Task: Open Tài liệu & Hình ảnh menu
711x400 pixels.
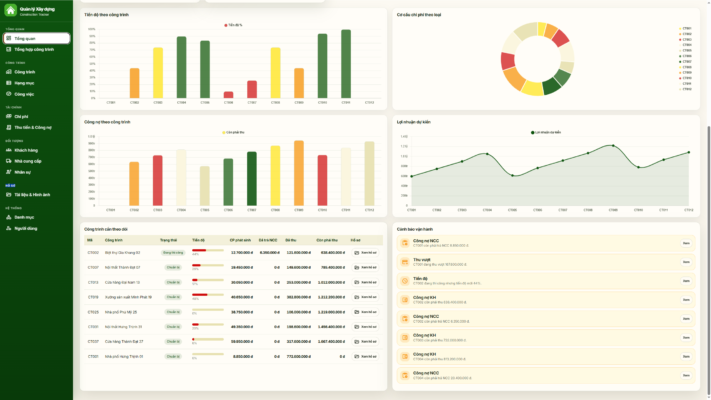Action: tap(36, 195)
